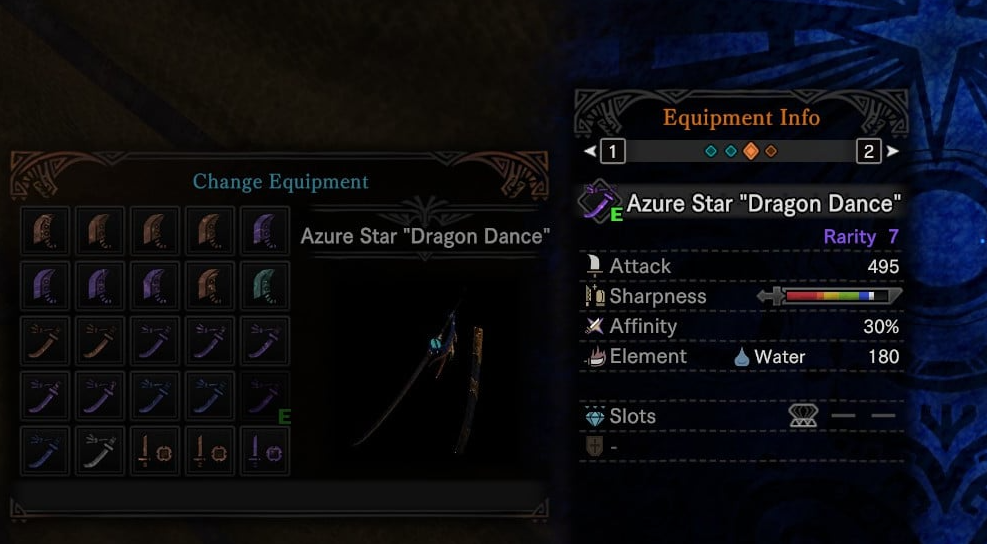The image size is (987, 544).
Task: Click the defense shield icon below Slots
Action: click(594, 447)
